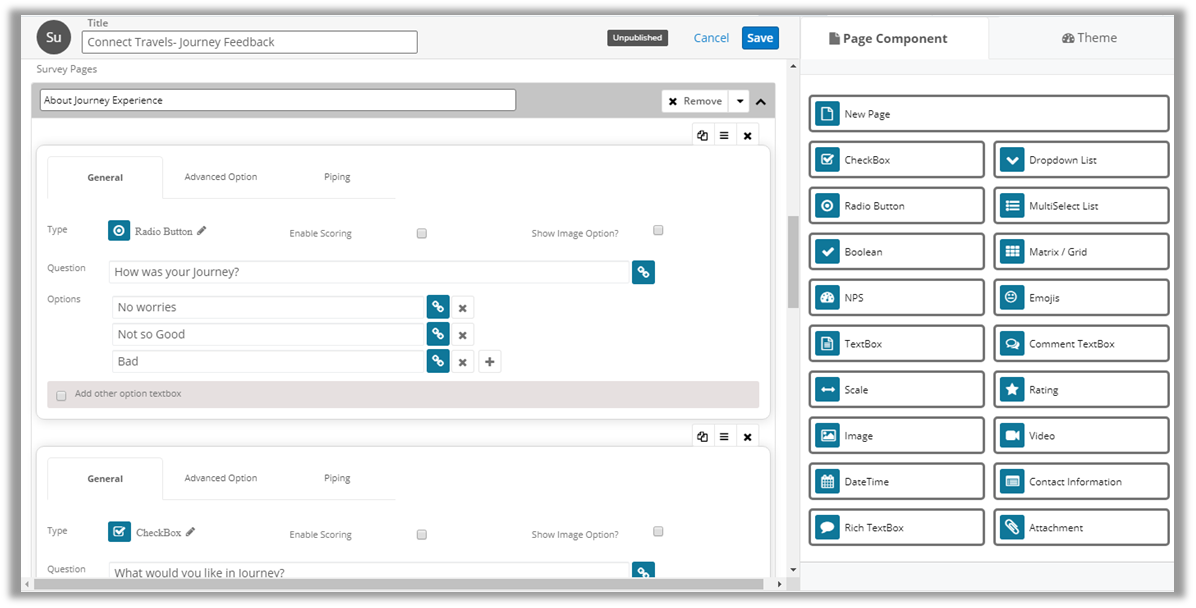Add an NPS component to the survey
This screenshot has width=1196, height=608.
click(896, 298)
